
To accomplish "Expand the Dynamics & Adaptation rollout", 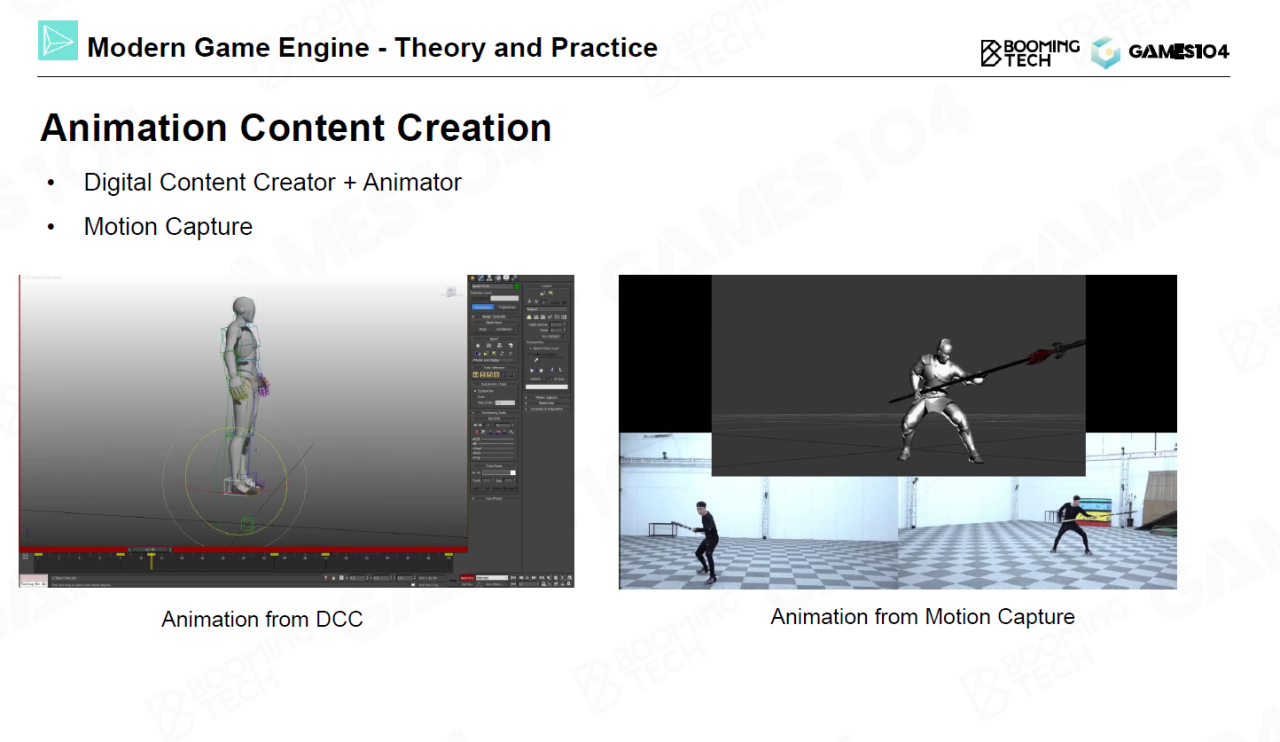I will coord(547,409).
